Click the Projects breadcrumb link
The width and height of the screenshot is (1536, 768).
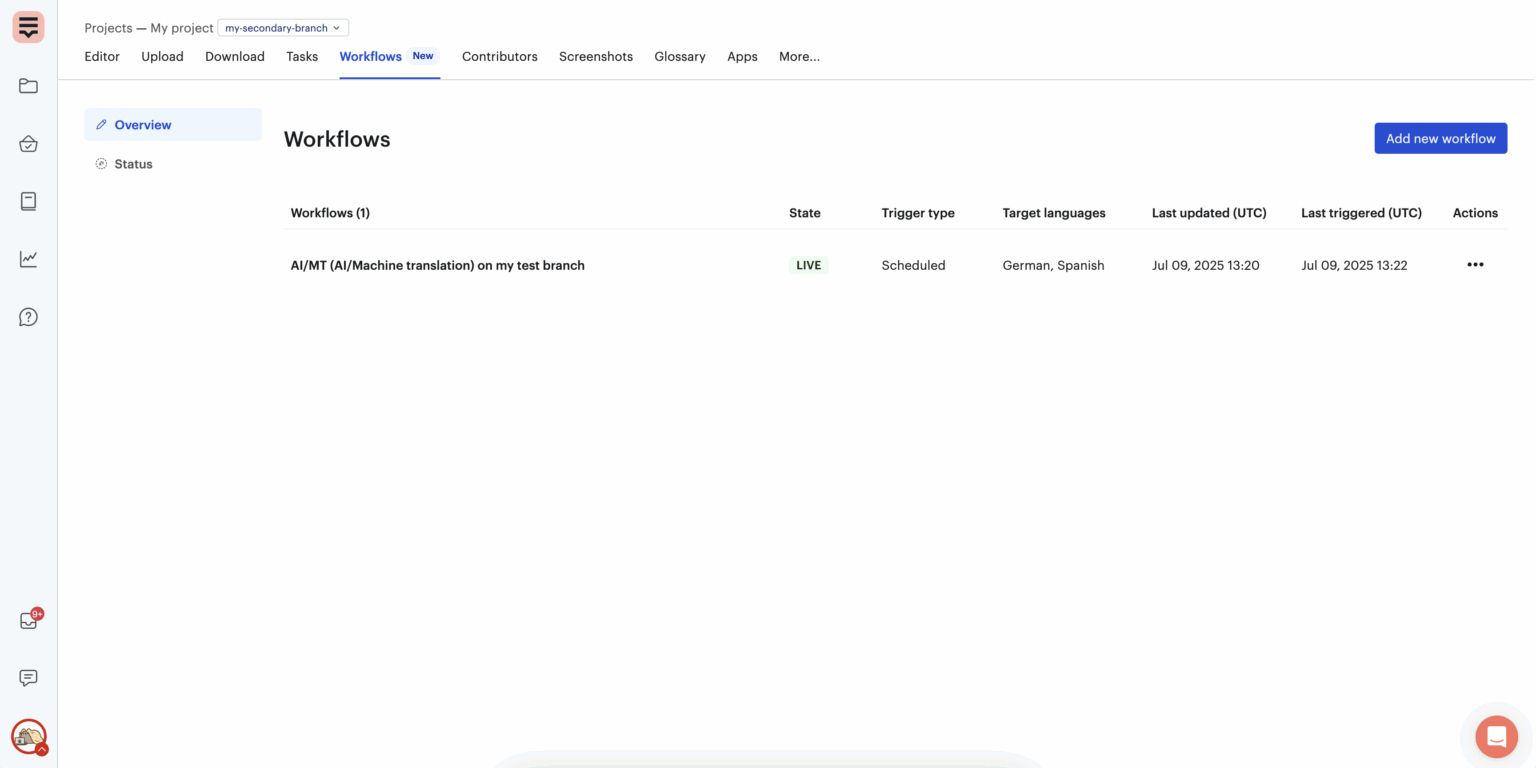pyautogui.click(x=108, y=28)
